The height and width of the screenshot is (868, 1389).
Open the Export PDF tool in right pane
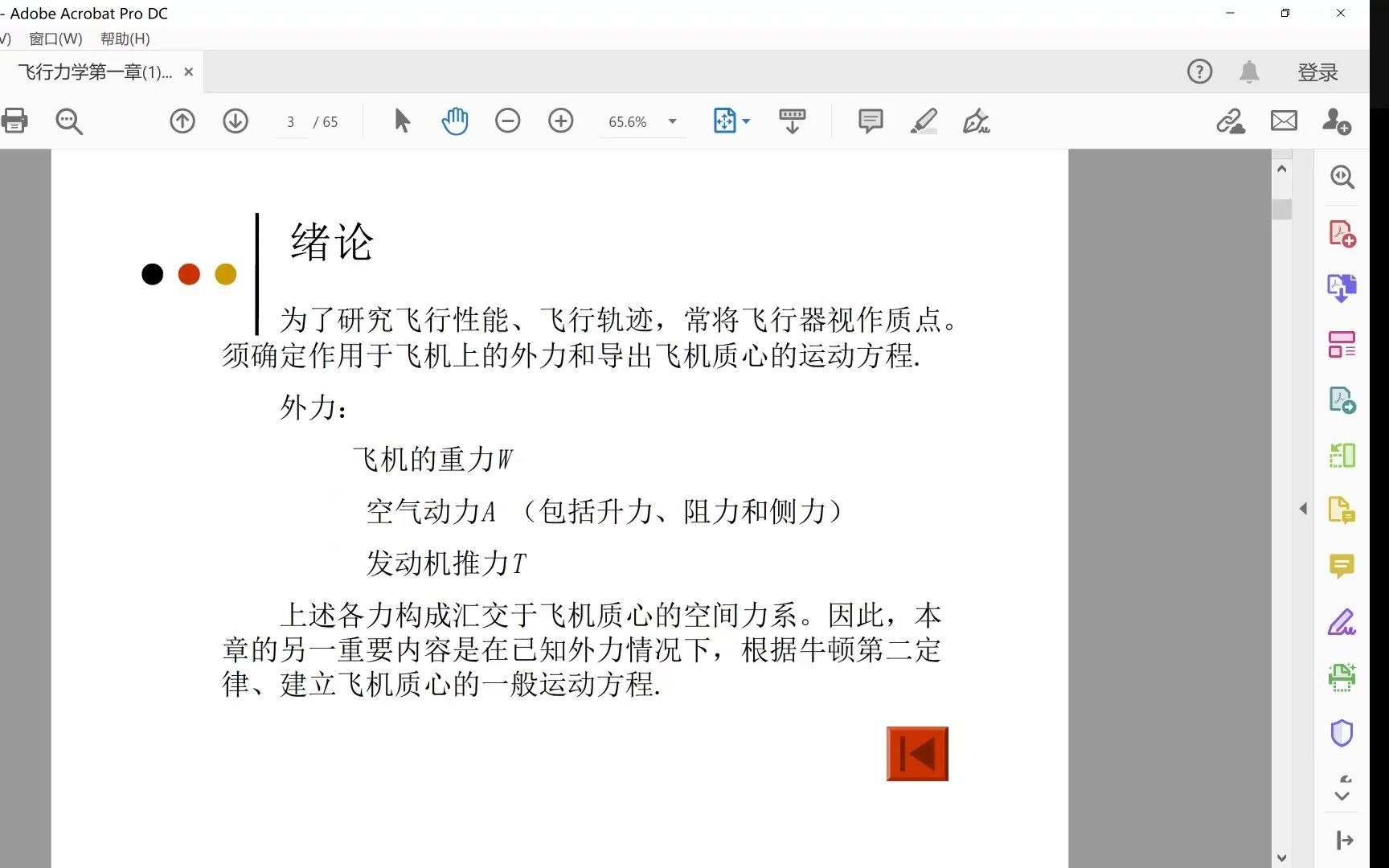coord(1342,288)
